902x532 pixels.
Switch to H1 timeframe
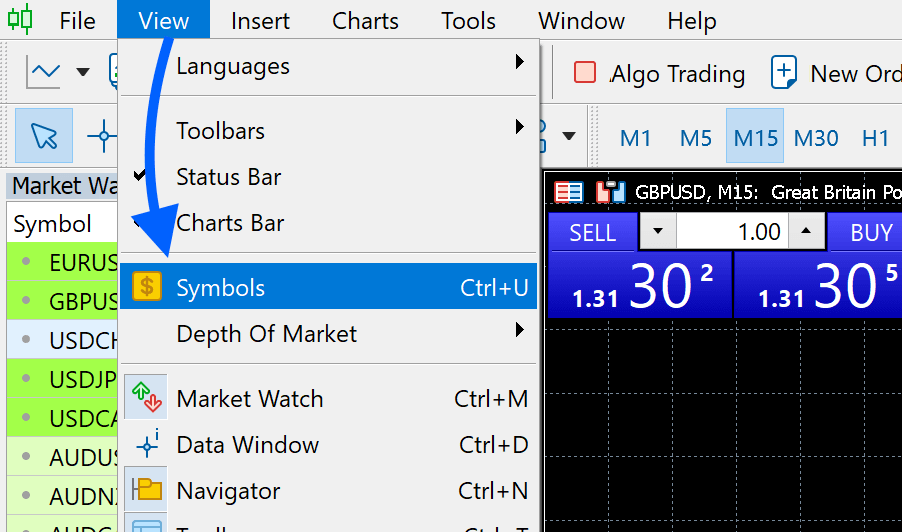(875, 138)
